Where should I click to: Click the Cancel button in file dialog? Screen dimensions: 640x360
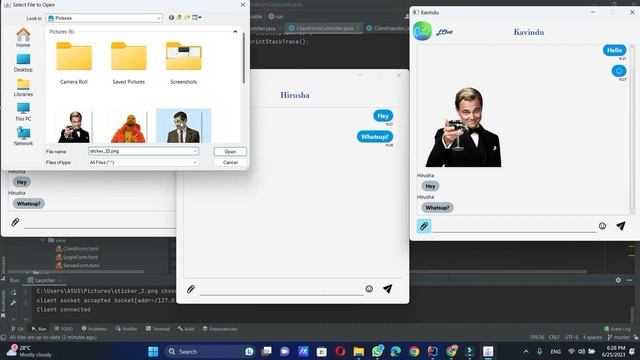(230, 162)
